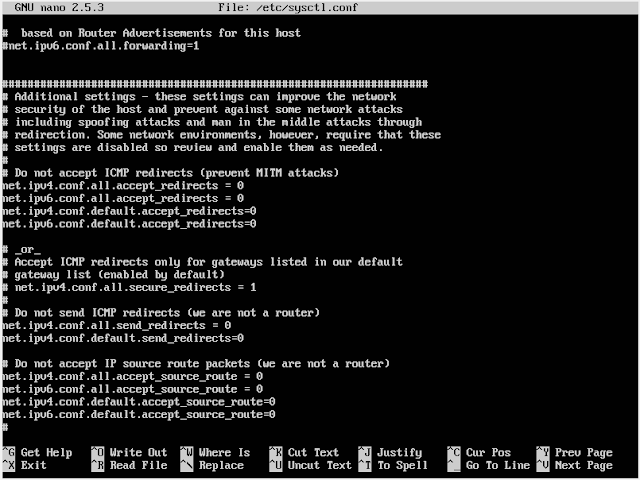
Task: Choose the ^\ Replace shortcut
Action: (x=212, y=465)
